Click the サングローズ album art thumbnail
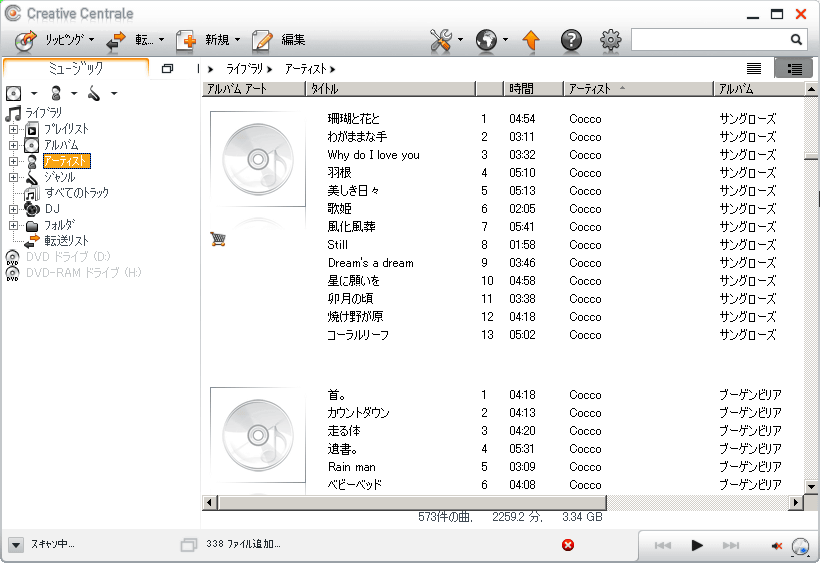Viewport: 820px width, 563px height. (258, 159)
